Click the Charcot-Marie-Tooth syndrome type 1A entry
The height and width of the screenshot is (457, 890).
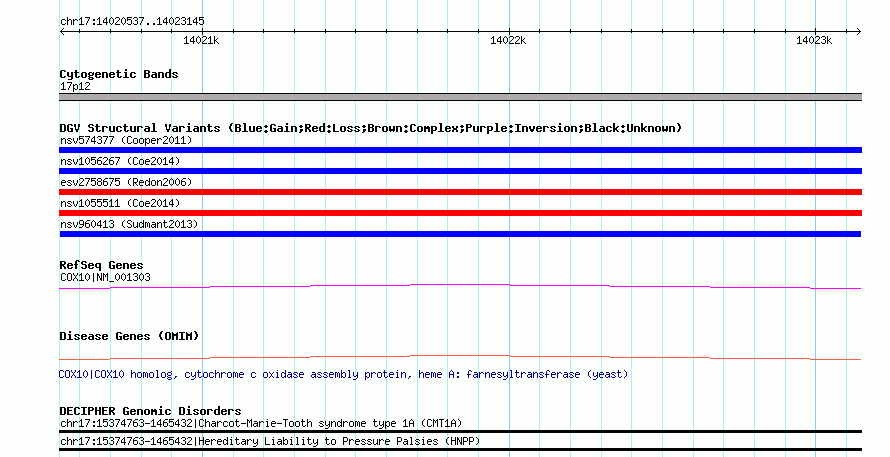point(261,424)
